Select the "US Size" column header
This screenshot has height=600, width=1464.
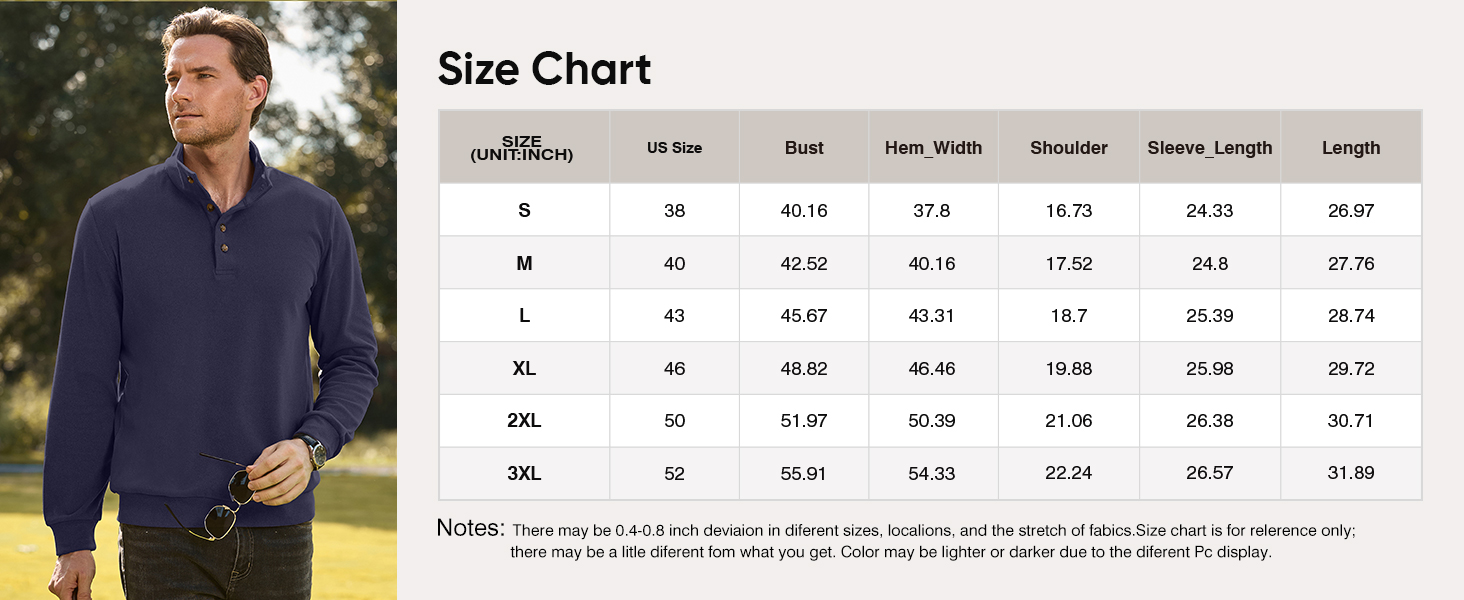point(674,148)
